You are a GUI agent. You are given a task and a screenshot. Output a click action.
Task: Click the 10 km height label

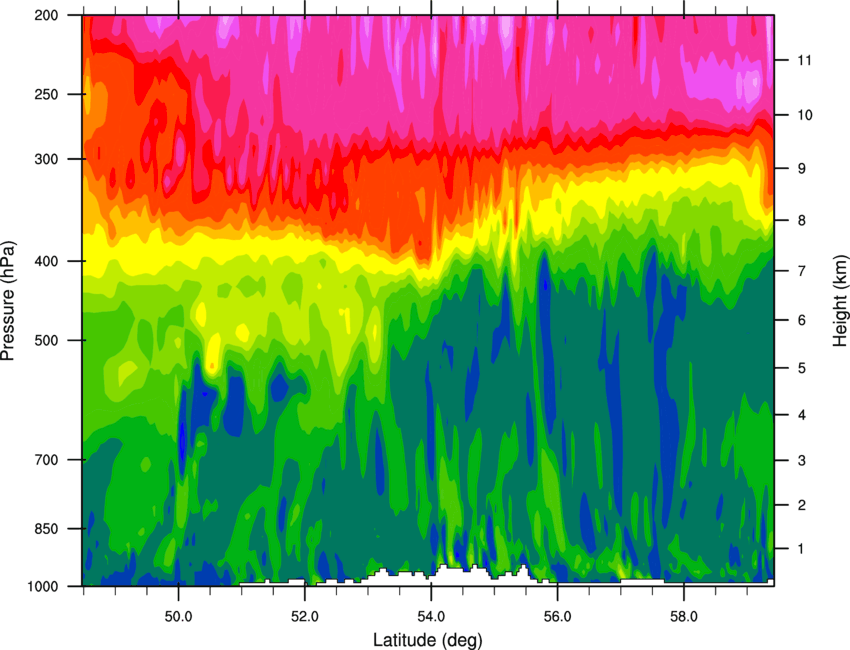804,115
